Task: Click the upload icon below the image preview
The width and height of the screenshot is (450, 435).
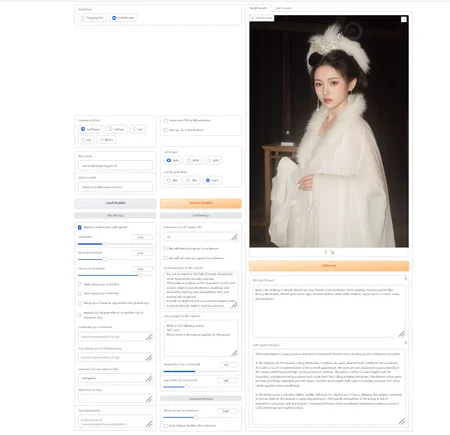Action: (326, 252)
